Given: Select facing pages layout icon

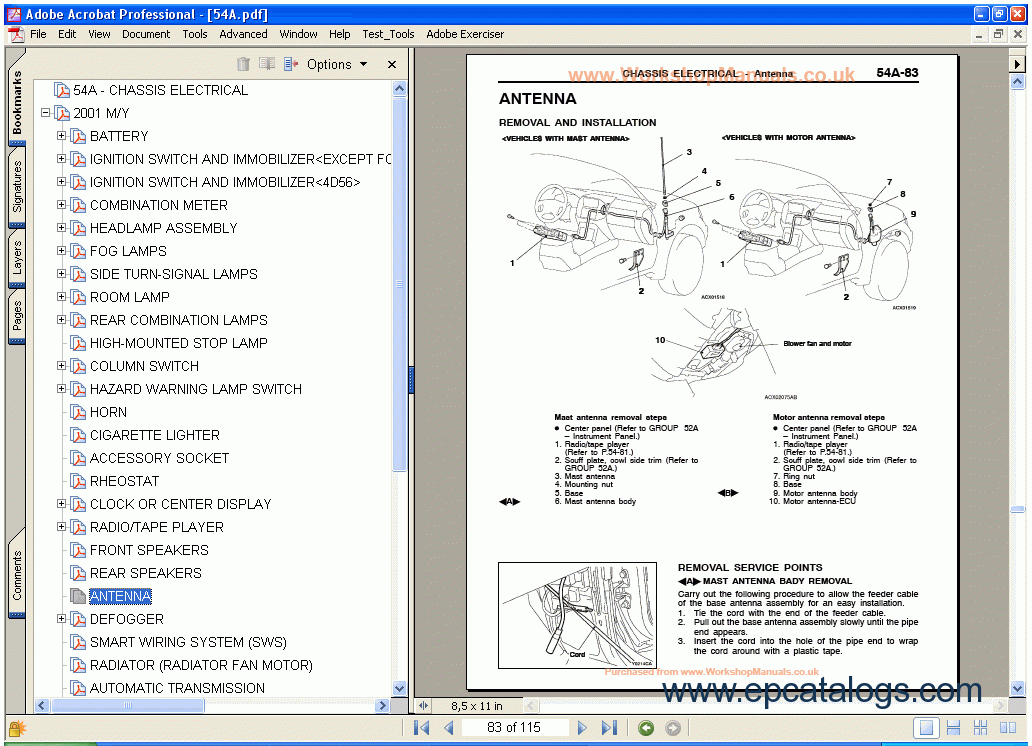Looking at the screenshot, I should [x=1008, y=728].
